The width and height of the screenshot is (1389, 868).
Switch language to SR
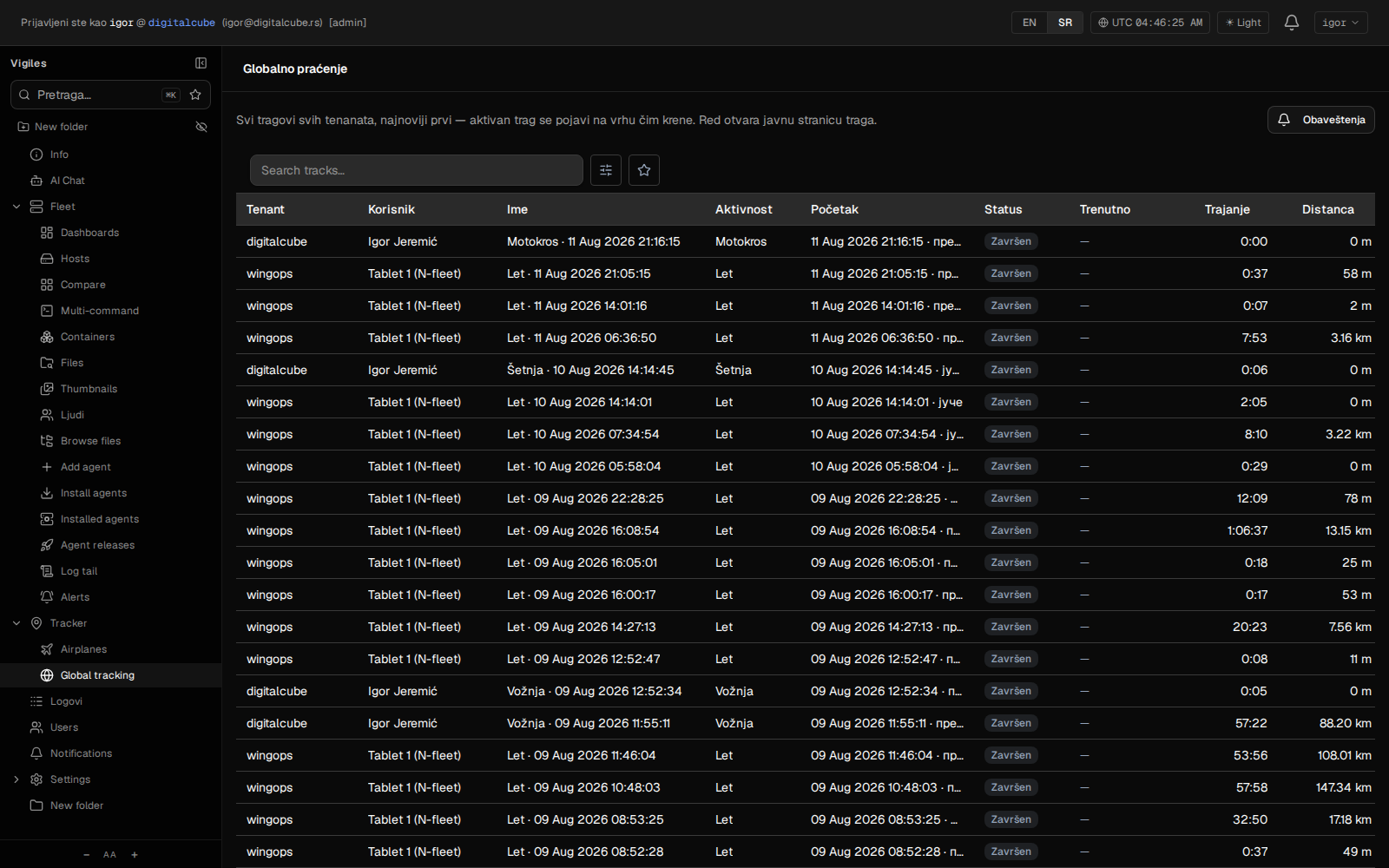coord(1065,23)
